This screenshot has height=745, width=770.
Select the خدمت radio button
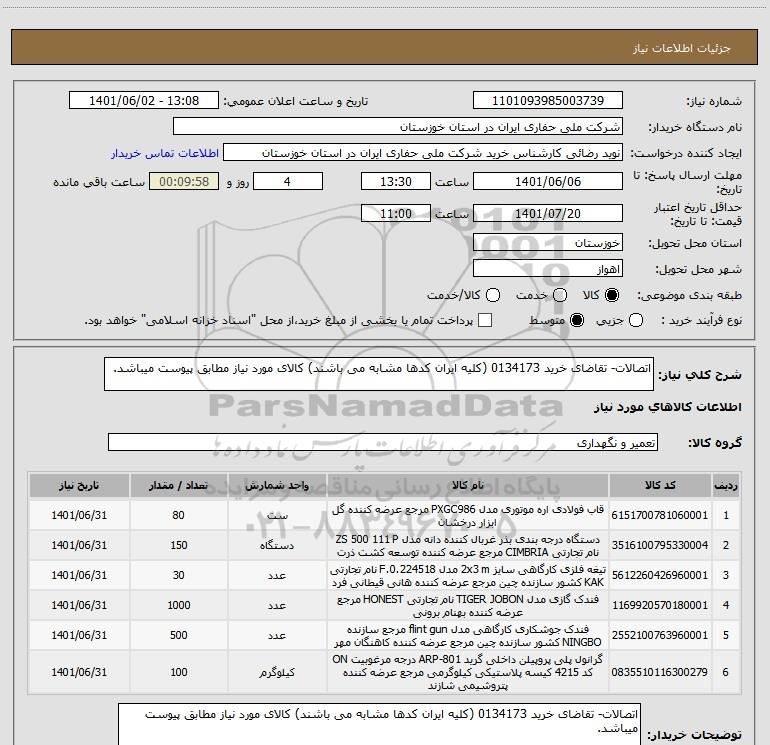560,295
